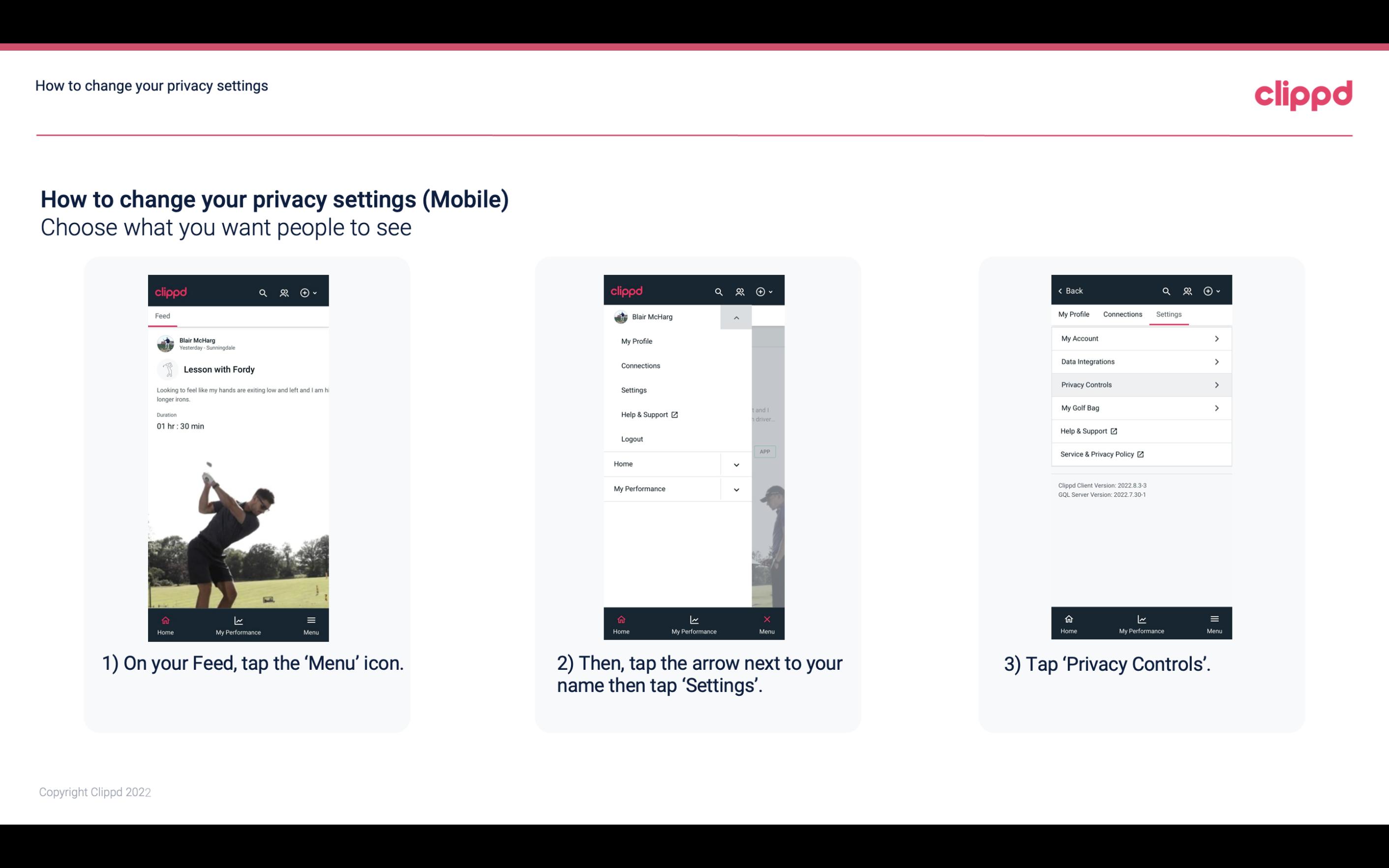Select Logout option from user menu
1389x868 pixels.
[x=631, y=438]
